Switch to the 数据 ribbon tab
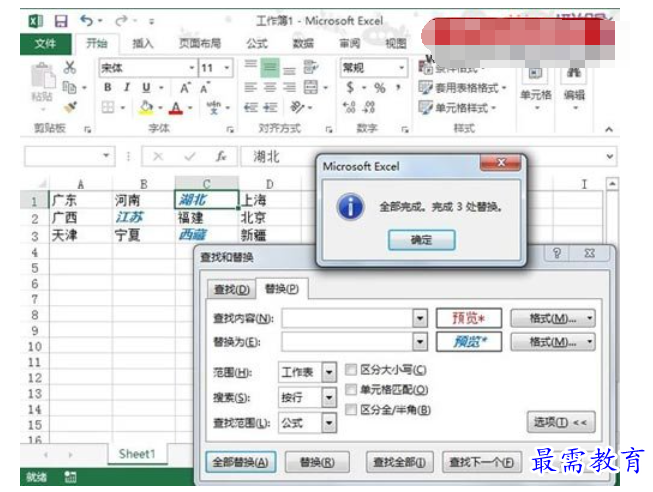 (303, 43)
